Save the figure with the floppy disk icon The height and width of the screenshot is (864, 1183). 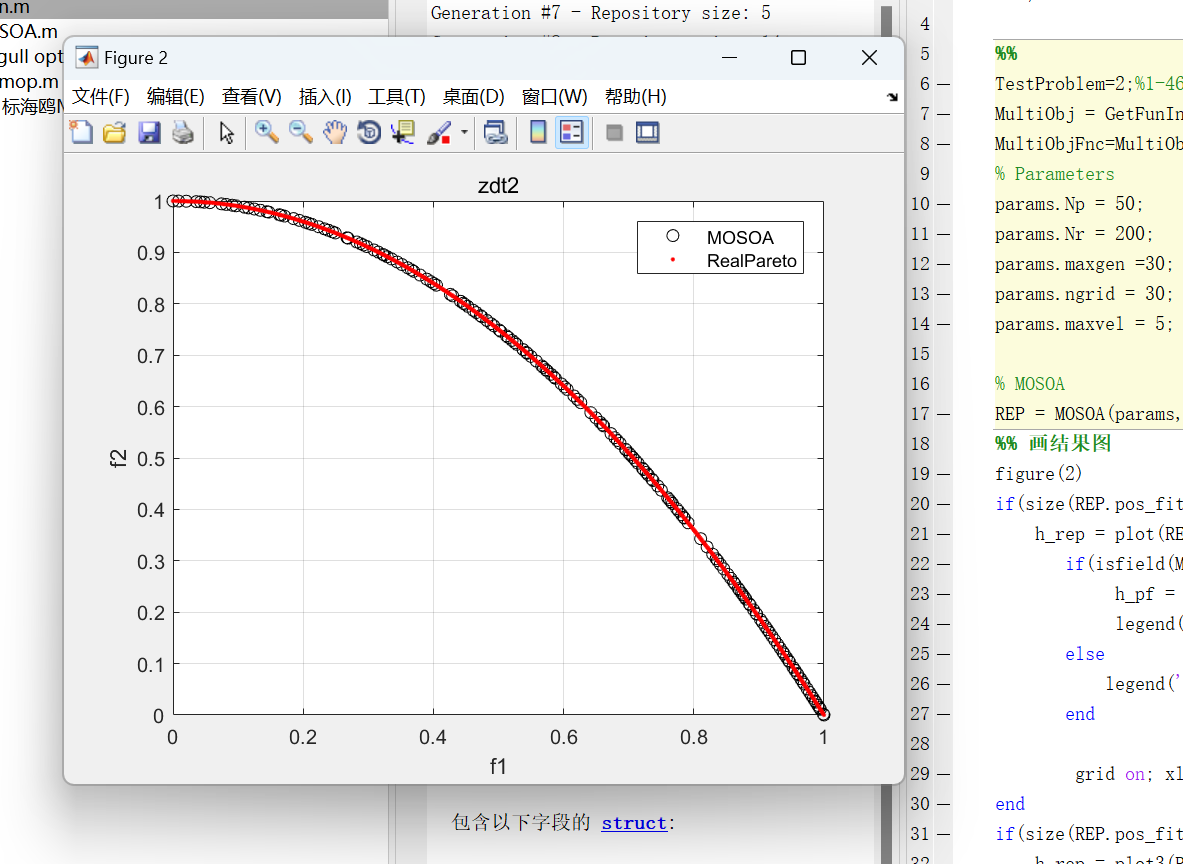tap(149, 133)
